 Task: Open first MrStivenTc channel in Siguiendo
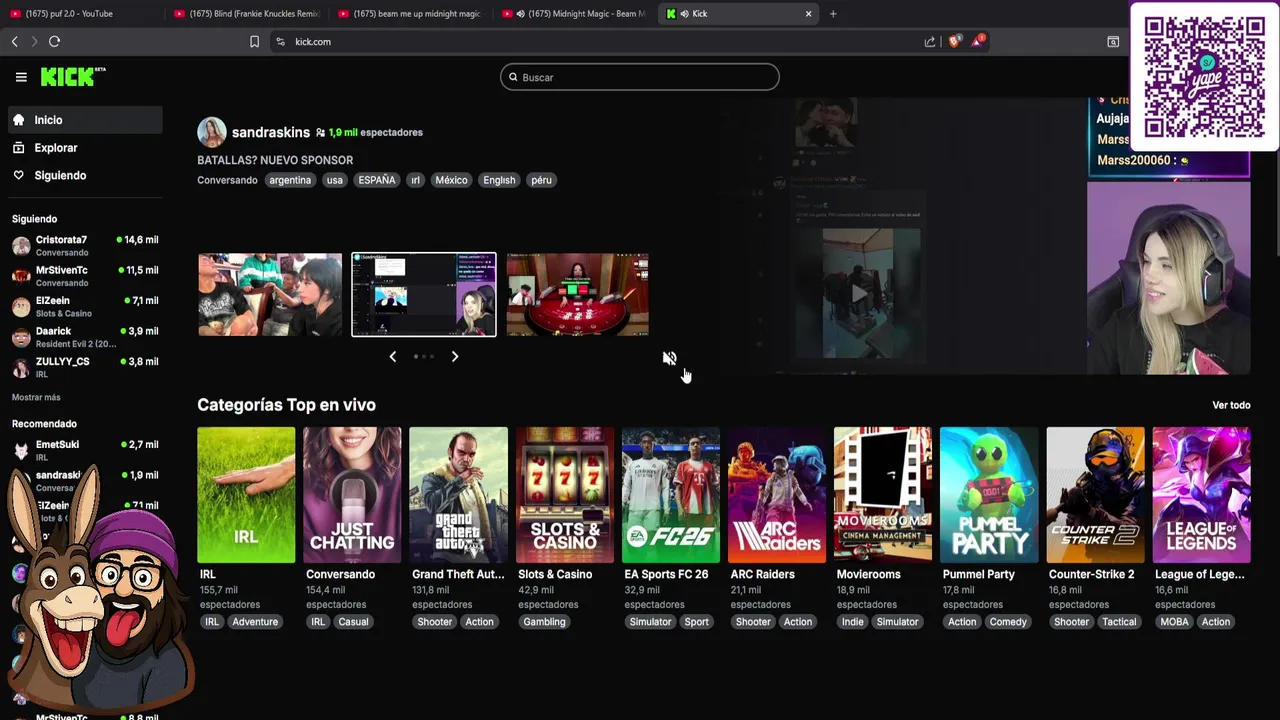(x=84, y=276)
